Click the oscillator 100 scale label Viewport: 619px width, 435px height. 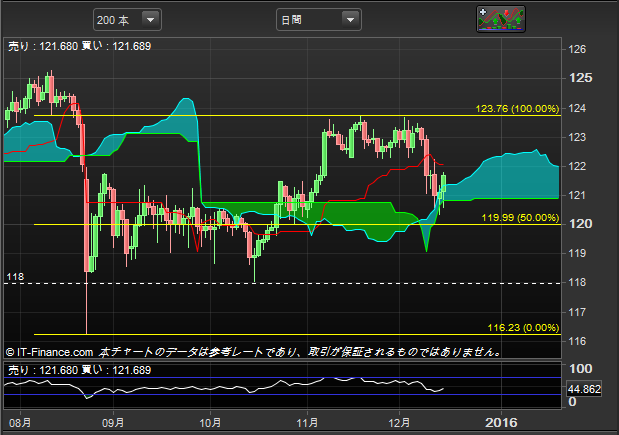pyautogui.click(x=580, y=369)
